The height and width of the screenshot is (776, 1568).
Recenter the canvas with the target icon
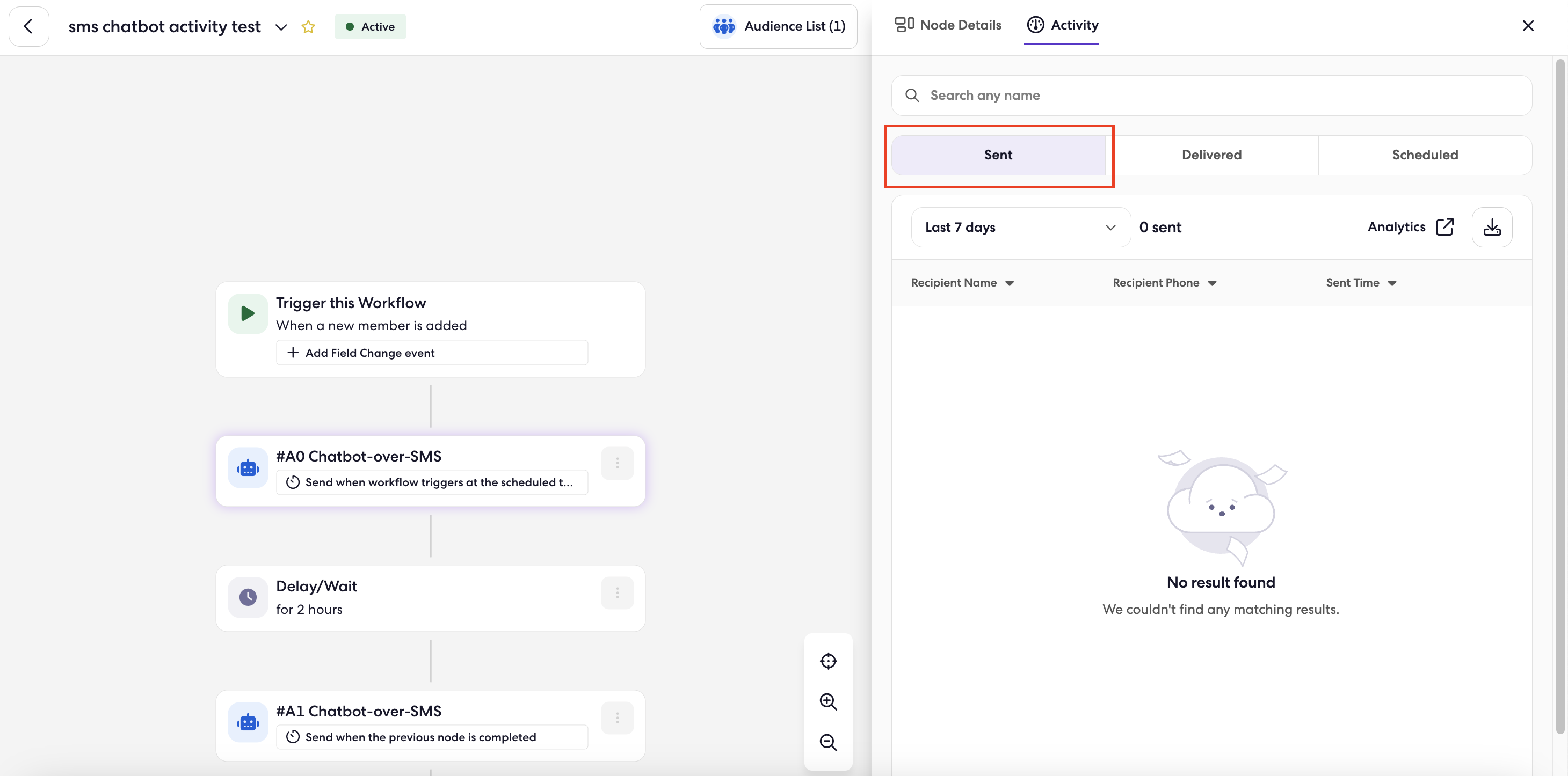pos(829,661)
